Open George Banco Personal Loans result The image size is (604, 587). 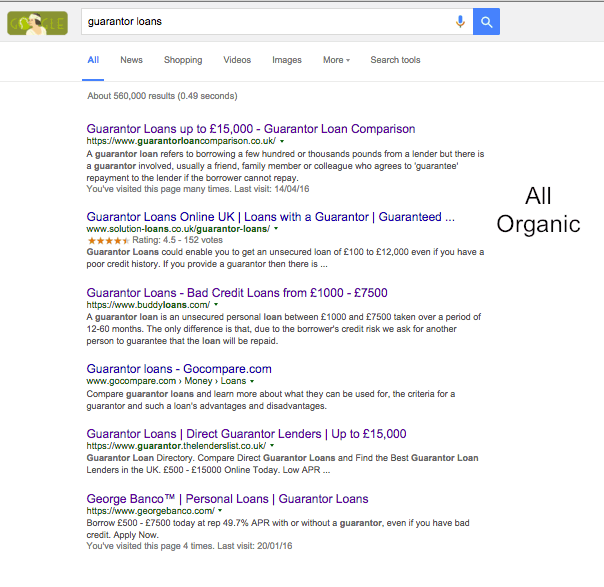[x=227, y=499]
